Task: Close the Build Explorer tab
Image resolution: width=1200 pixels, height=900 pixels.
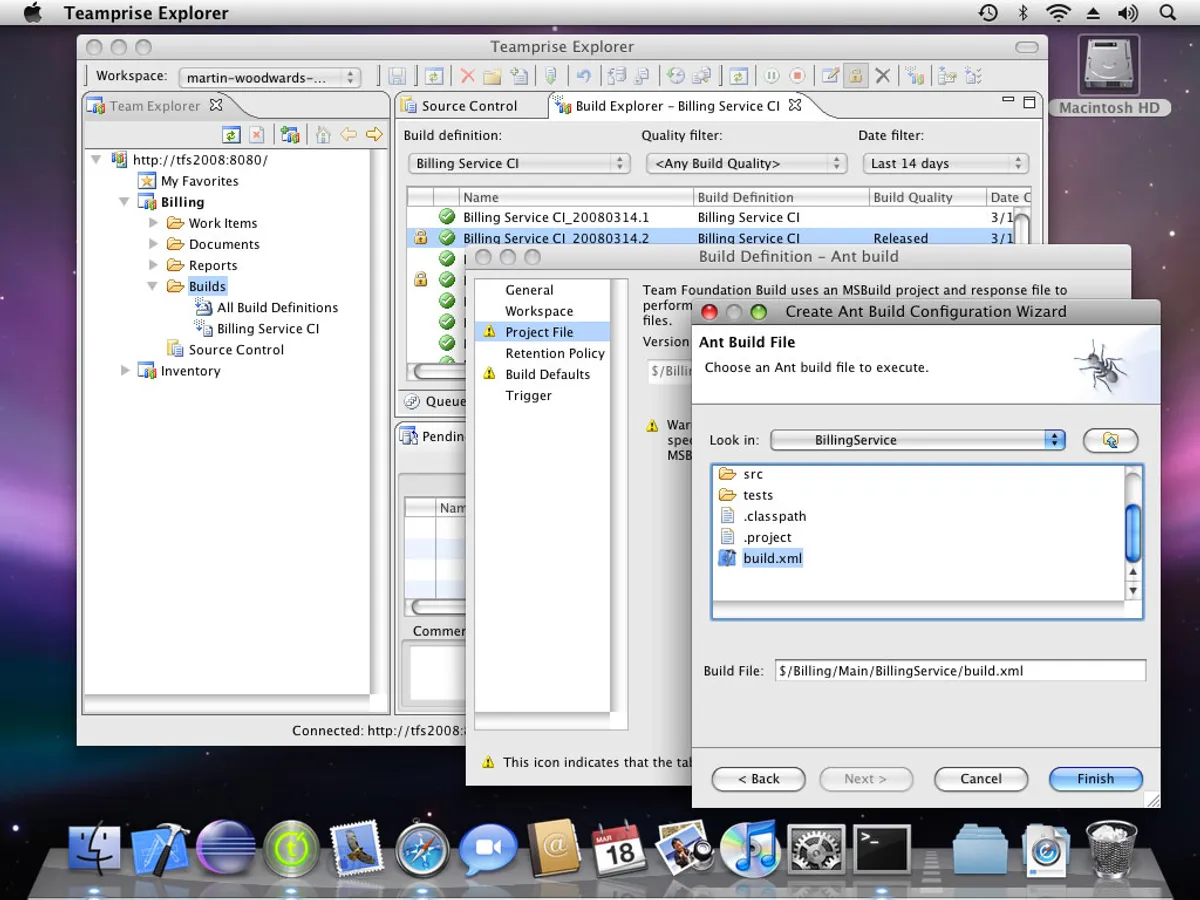Action: coord(795,104)
